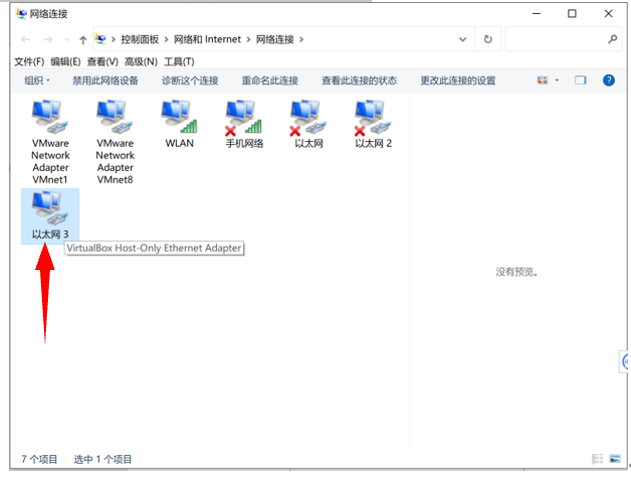The image size is (631, 480).
Task: Click 禁用此网络设备 button
Action: coord(105,80)
